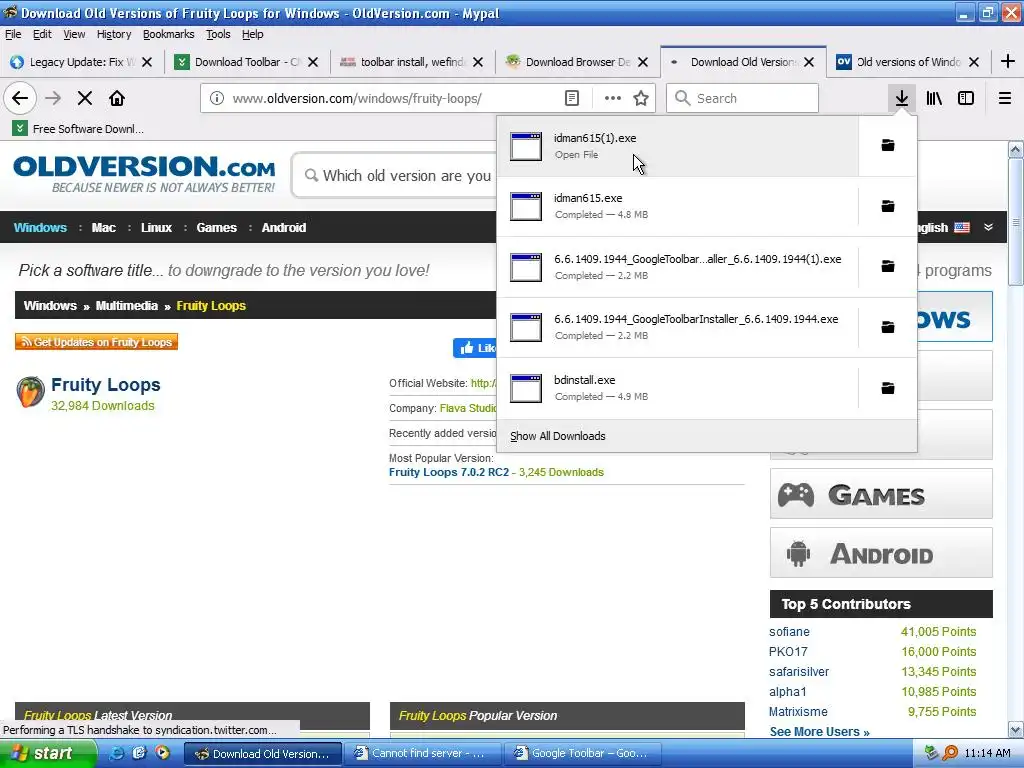Open containing folder for GoogleToolbarInstaller_6.6.1409.1944.exe
This screenshot has height=768, width=1024.
point(888,327)
